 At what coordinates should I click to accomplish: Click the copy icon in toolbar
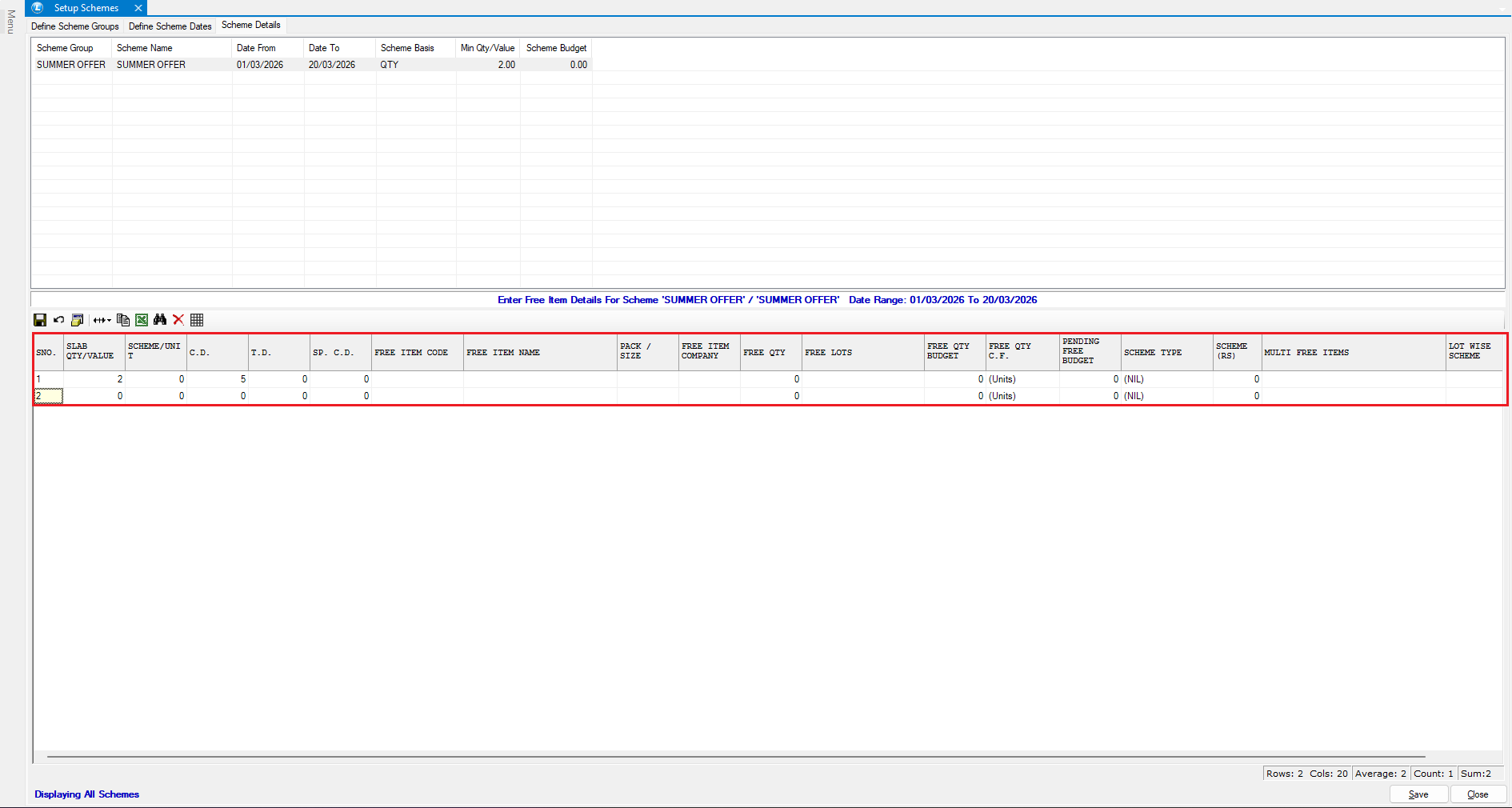(122, 320)
